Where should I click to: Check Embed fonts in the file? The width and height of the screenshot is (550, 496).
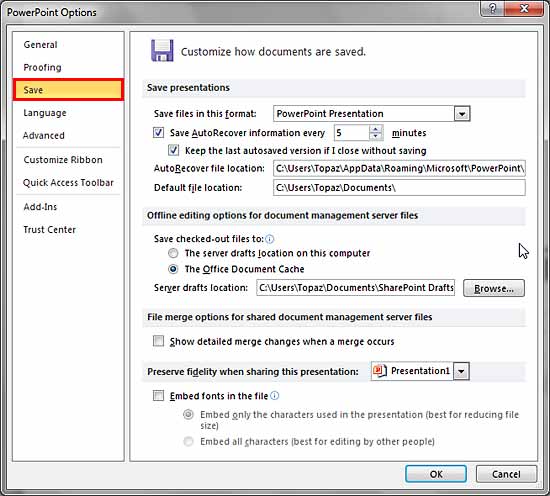(x=158, y=396)
